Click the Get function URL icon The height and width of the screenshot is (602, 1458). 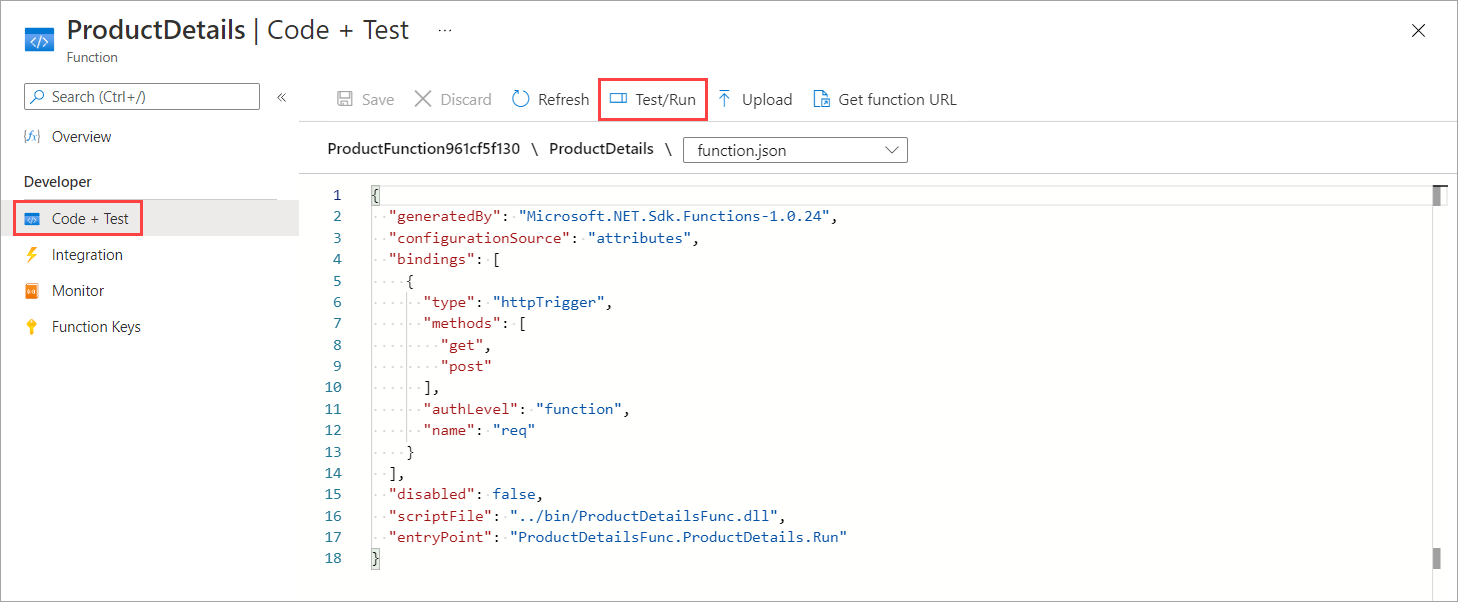tap(821, 99)
